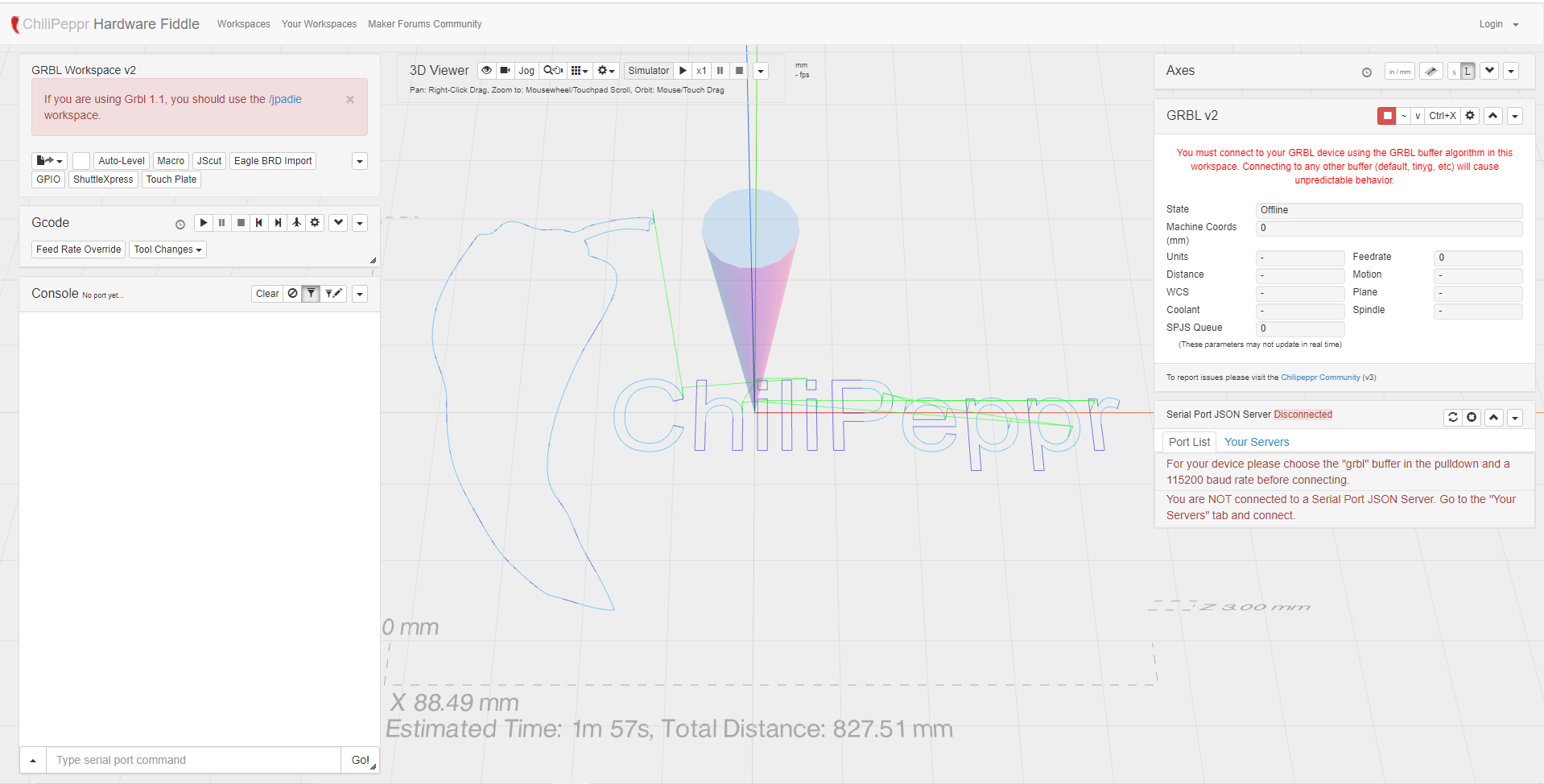The height and width of the screenshot is (784, 1544).
Task: Open the Tool Changes dropdown
Action: 167,250
